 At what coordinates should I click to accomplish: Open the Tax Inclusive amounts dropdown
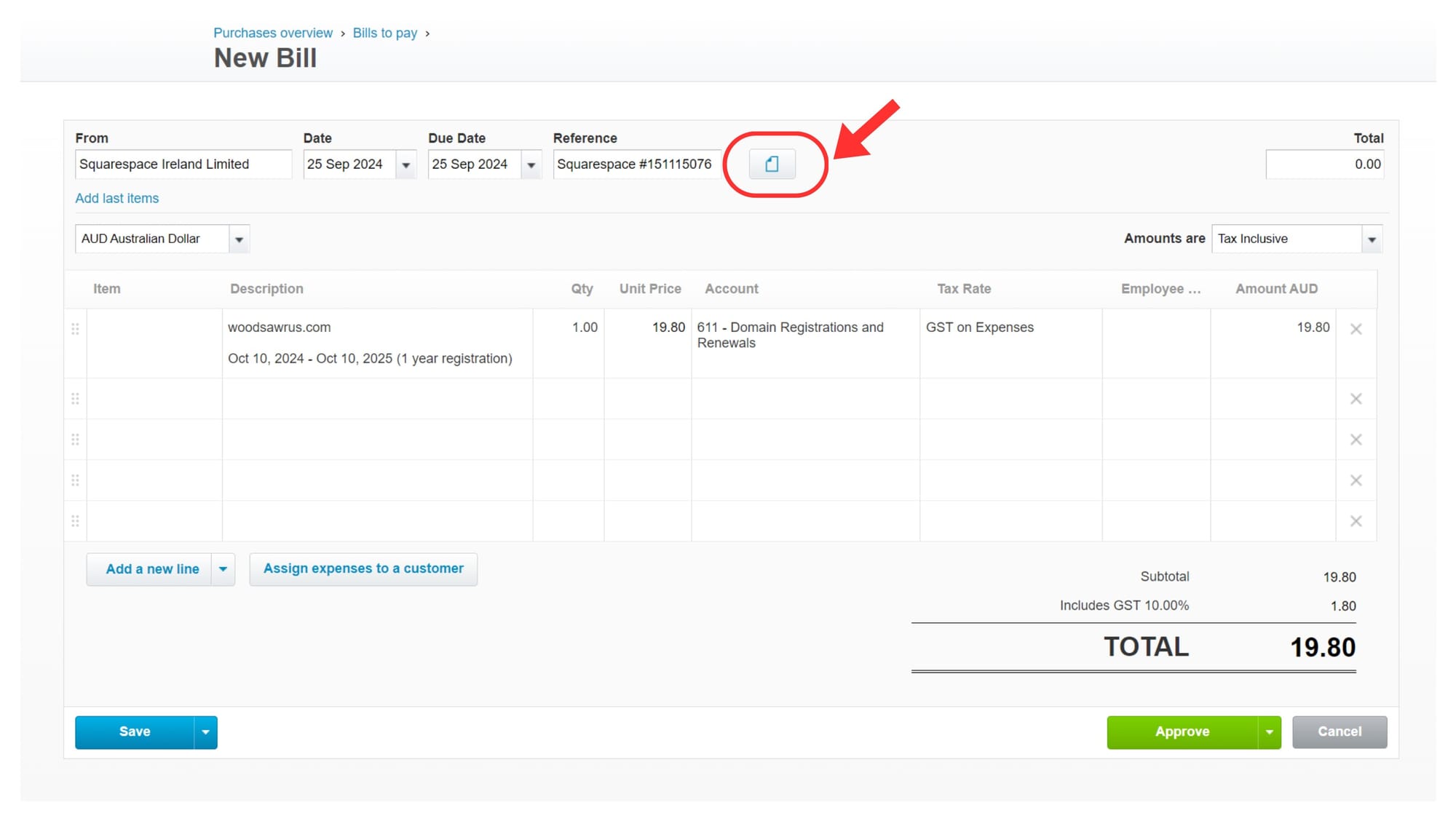coord(1372,239)
